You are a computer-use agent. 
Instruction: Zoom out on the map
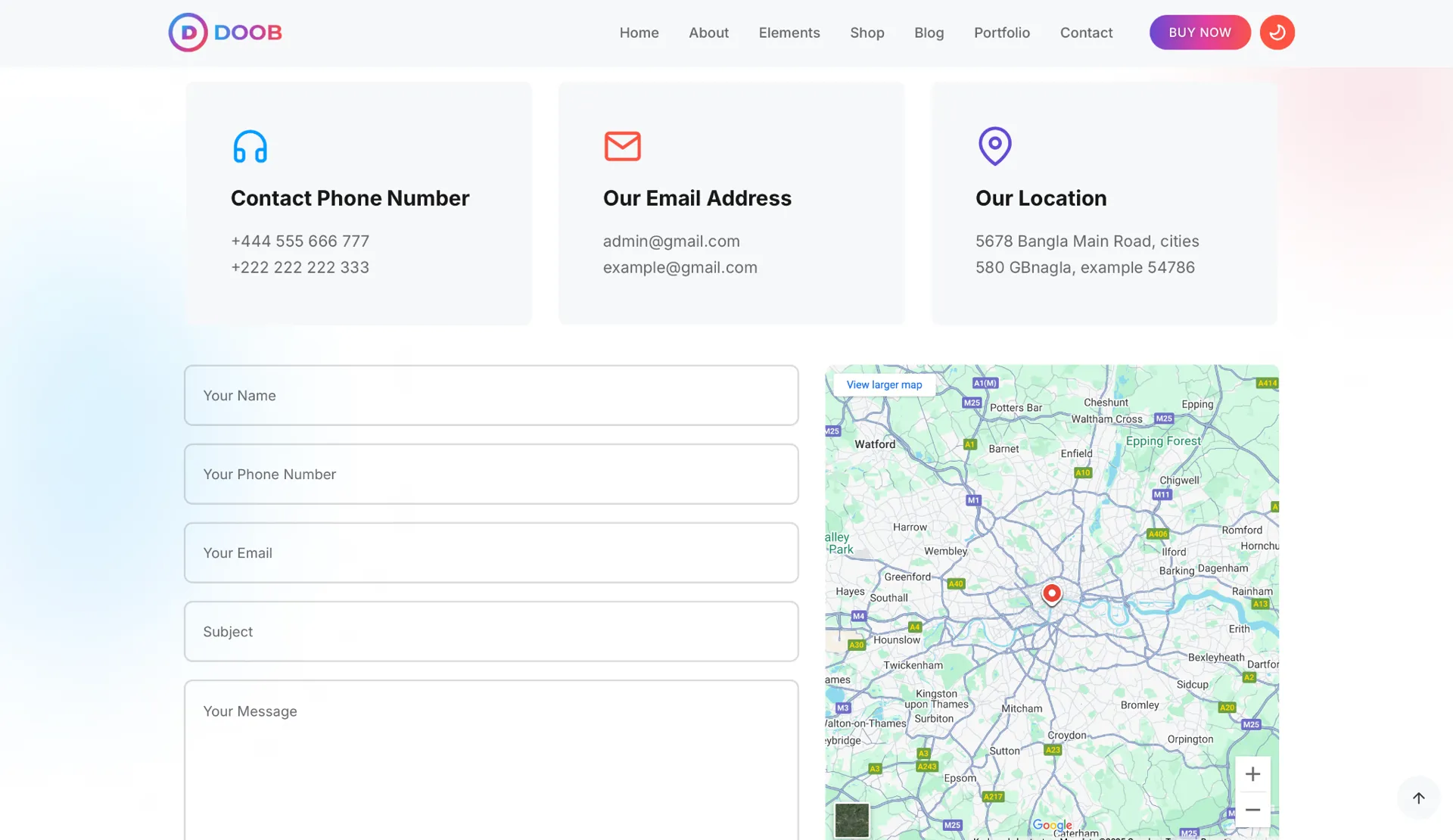coord(1252,810)
